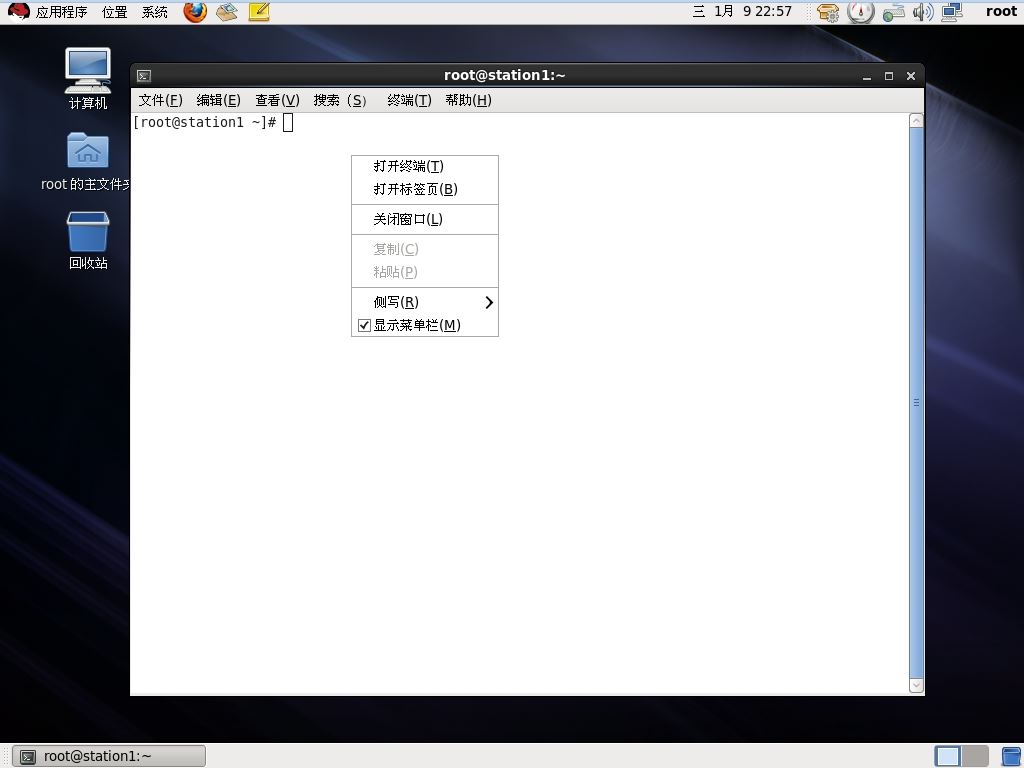Viewport: 1024px width, 768px height.
Task: Click the network computers display tray icon
Action: point(952,12)
